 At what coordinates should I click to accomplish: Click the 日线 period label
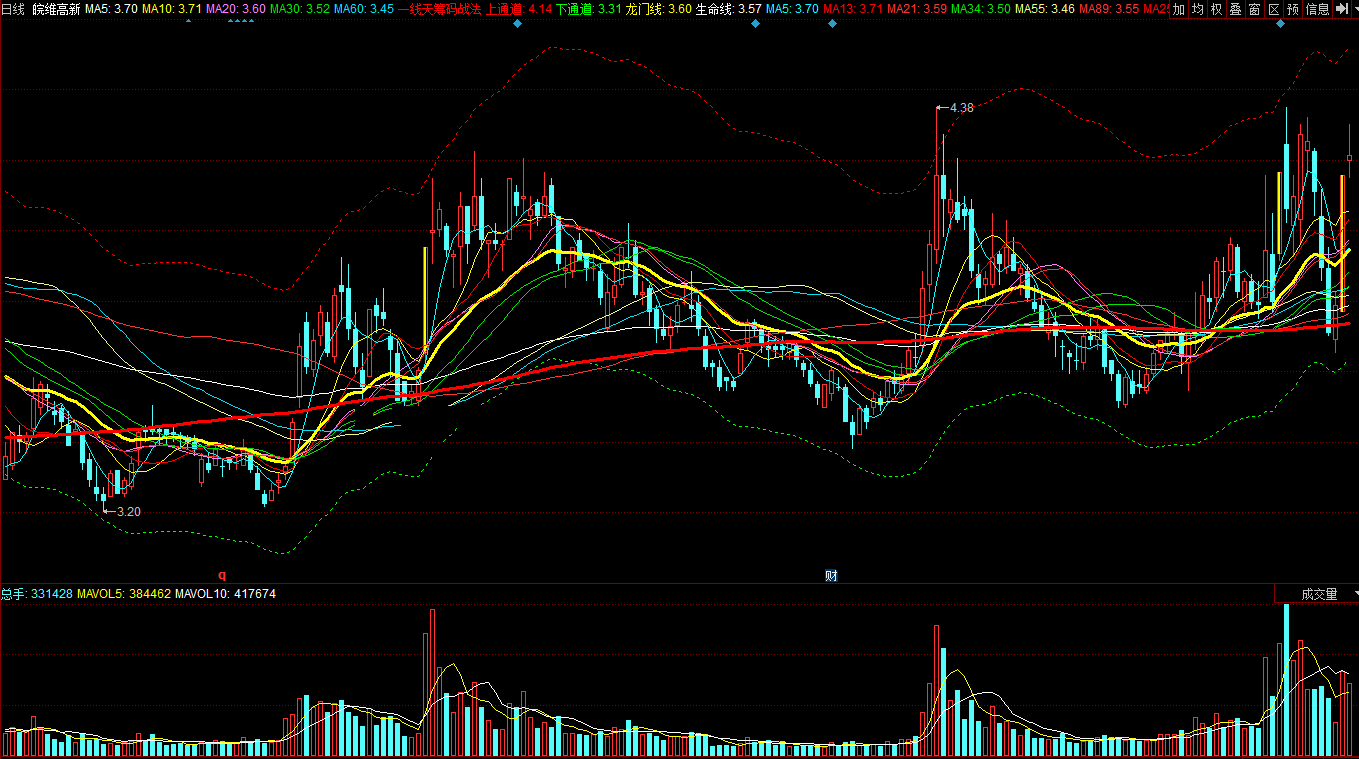(x=13, y=9)
